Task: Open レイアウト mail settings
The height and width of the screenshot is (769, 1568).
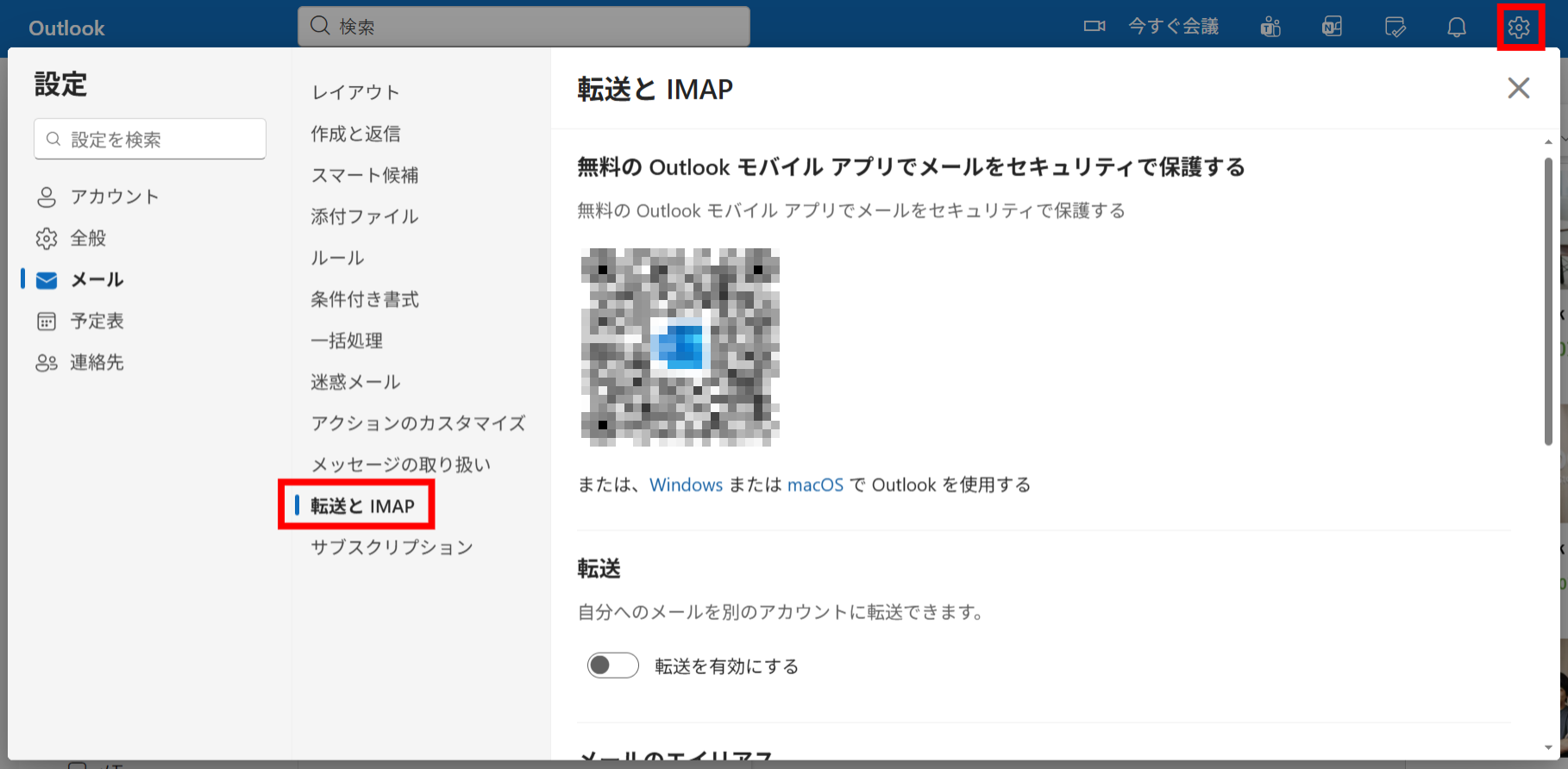Action: [x=355, y=92]
